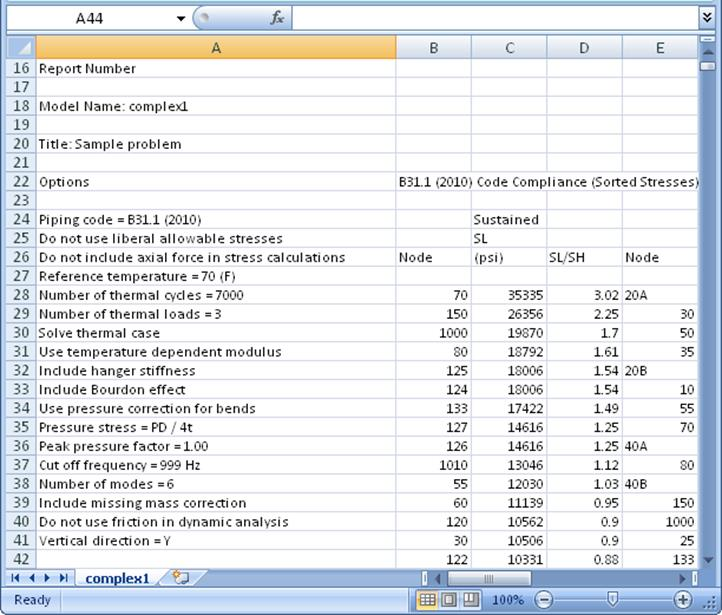Go to the next sheet tab
Screen dimensions: 722x615
point(47,578)
